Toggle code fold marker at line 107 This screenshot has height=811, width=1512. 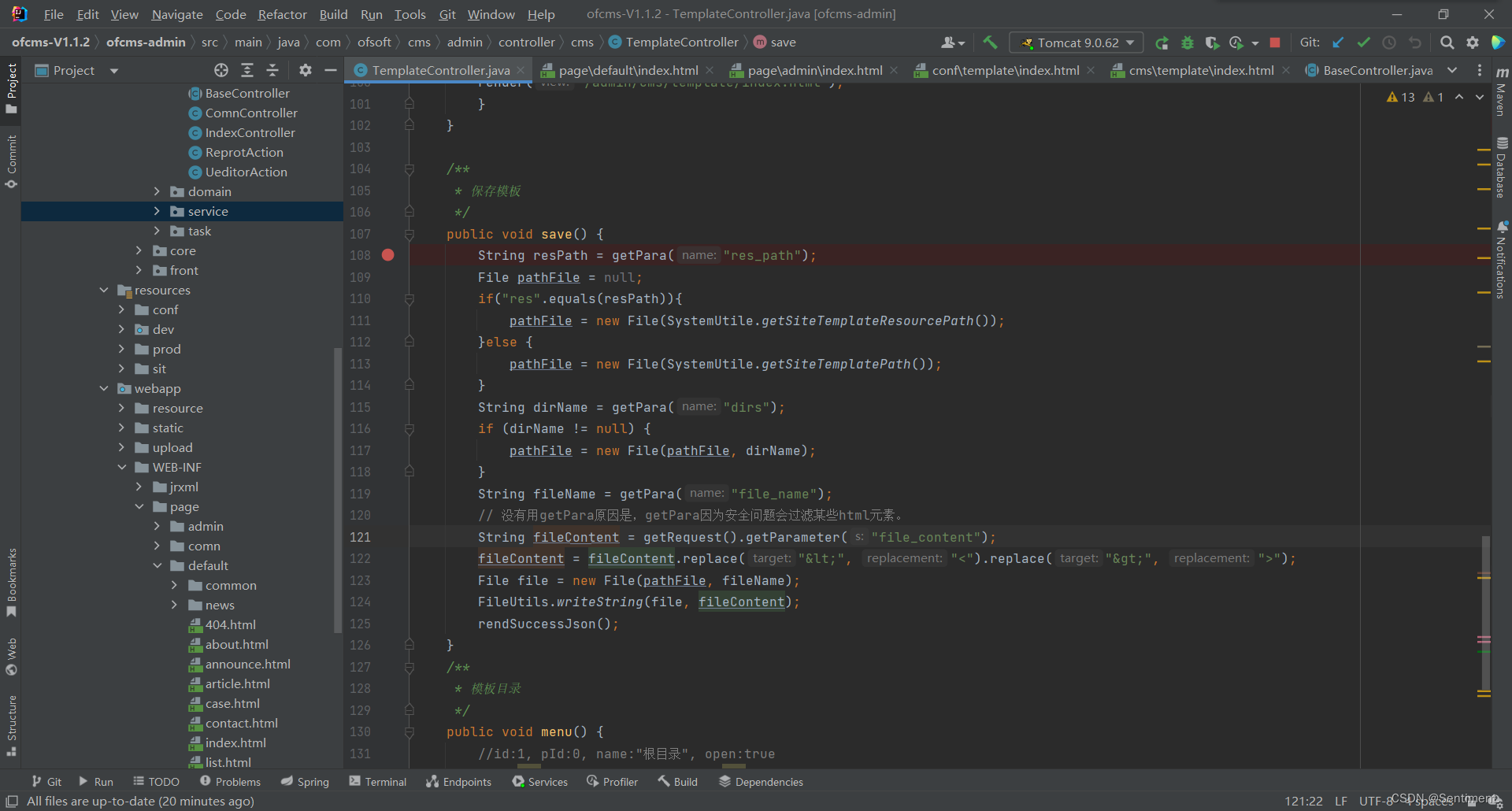pyautogui.click(x=409, y=234)
